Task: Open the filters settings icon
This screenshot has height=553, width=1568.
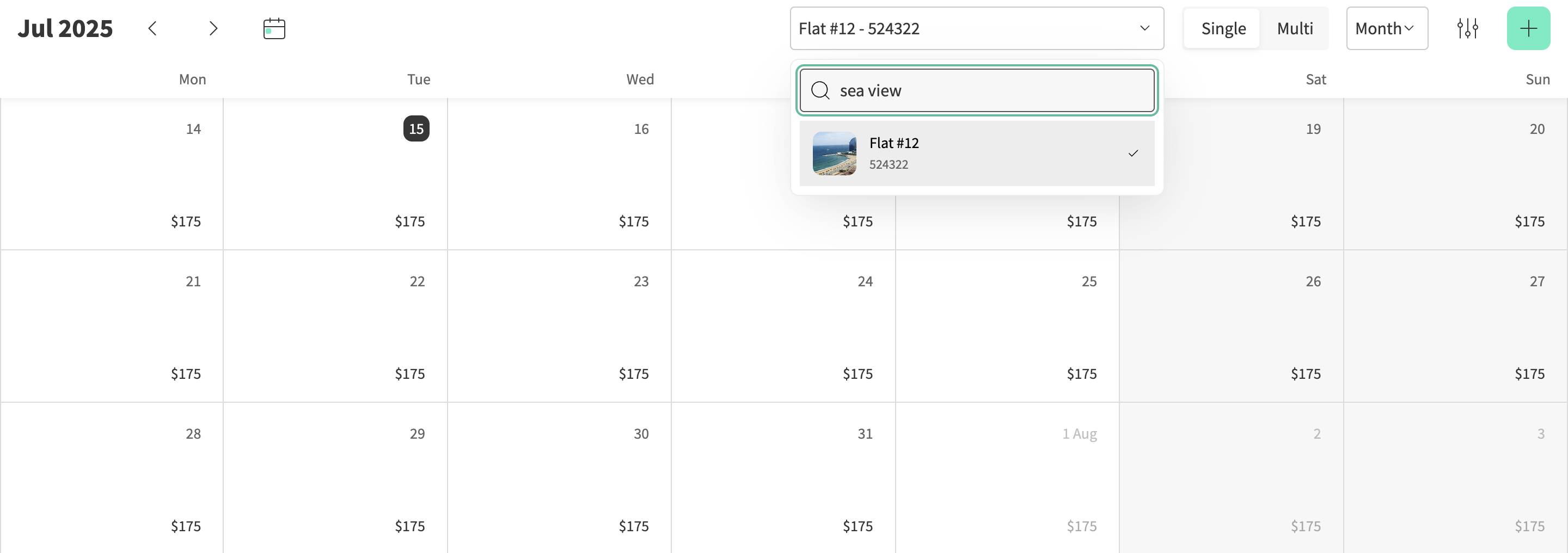Action: point(1468,28)
